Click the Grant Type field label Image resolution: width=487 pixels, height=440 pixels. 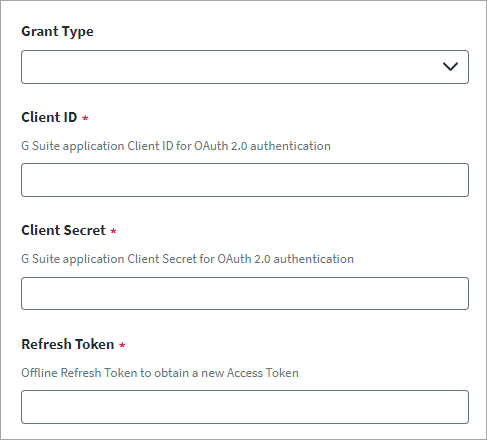pos(57,32)
